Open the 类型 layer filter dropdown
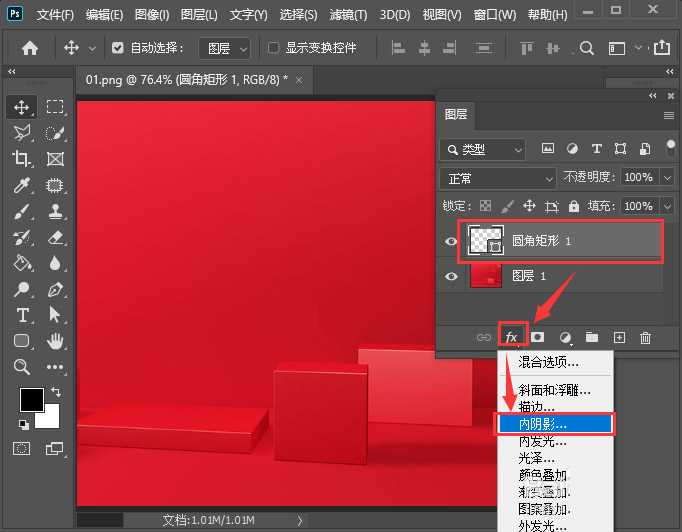682x532 pixels. coord(483,149)
